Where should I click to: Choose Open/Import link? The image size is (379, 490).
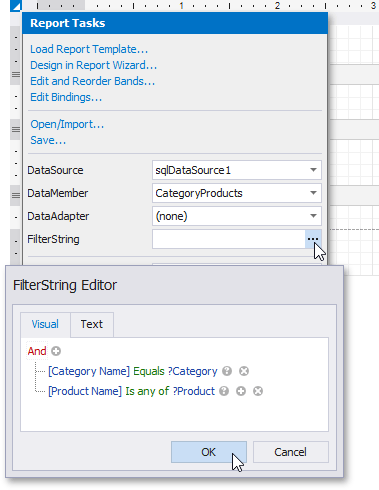pyautogui.click(x=67, y=124)
